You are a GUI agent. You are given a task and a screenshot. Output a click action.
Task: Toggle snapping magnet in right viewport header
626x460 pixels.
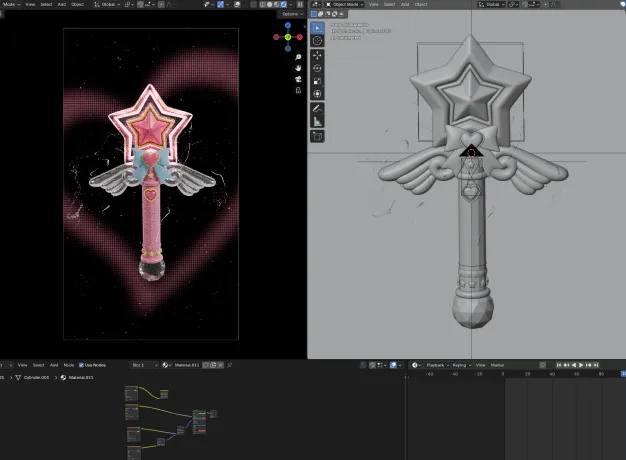[525, 4]
